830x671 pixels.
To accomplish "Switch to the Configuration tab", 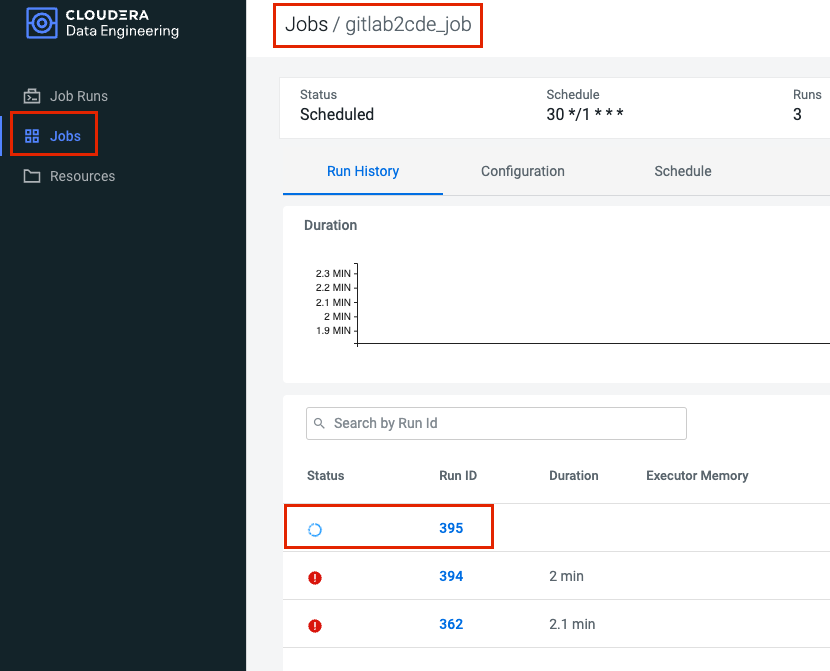I will (523, 171).
